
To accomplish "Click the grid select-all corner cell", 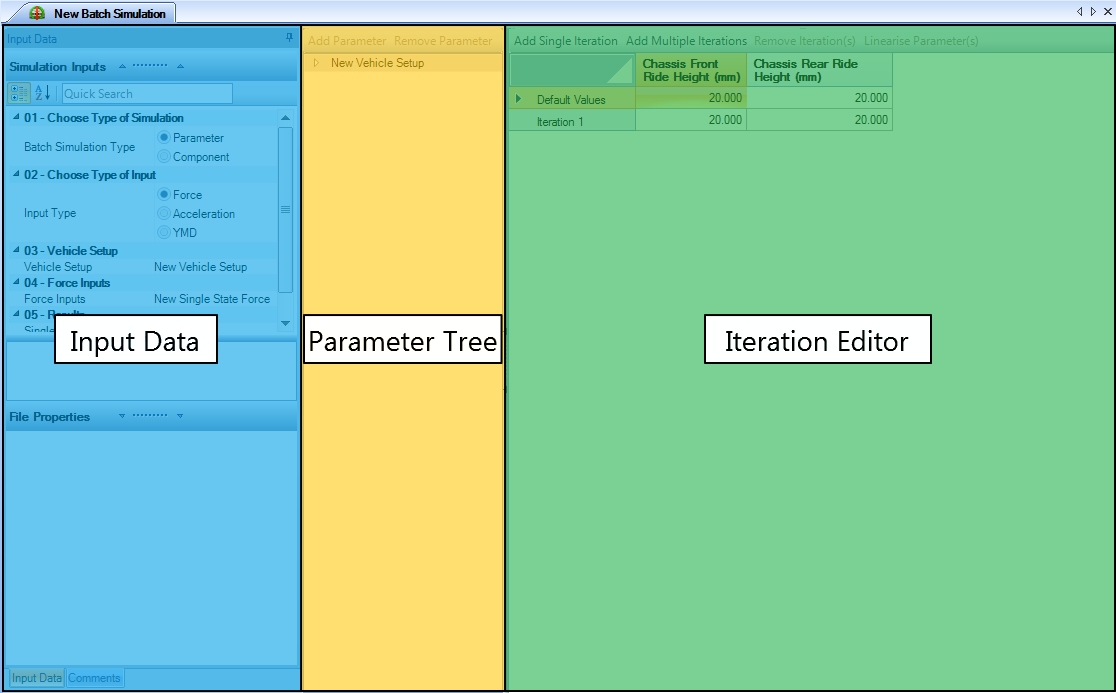I will [572, 70].
